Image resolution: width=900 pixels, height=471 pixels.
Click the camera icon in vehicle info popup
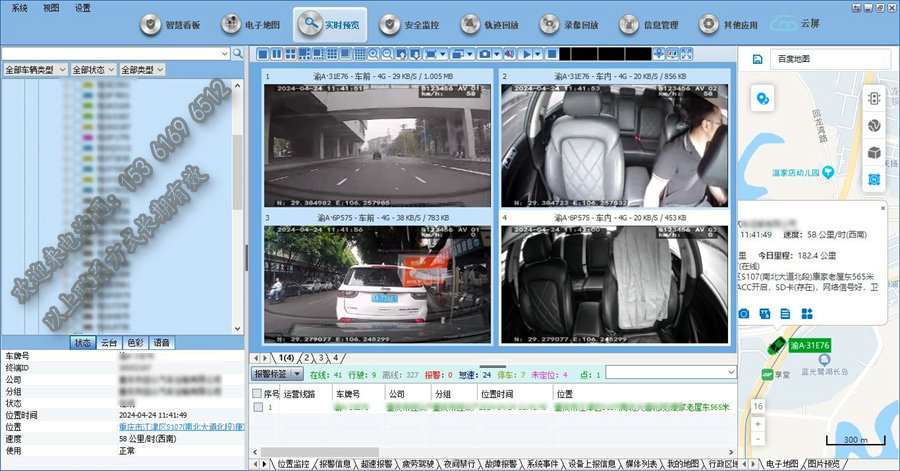pos(743,314)
